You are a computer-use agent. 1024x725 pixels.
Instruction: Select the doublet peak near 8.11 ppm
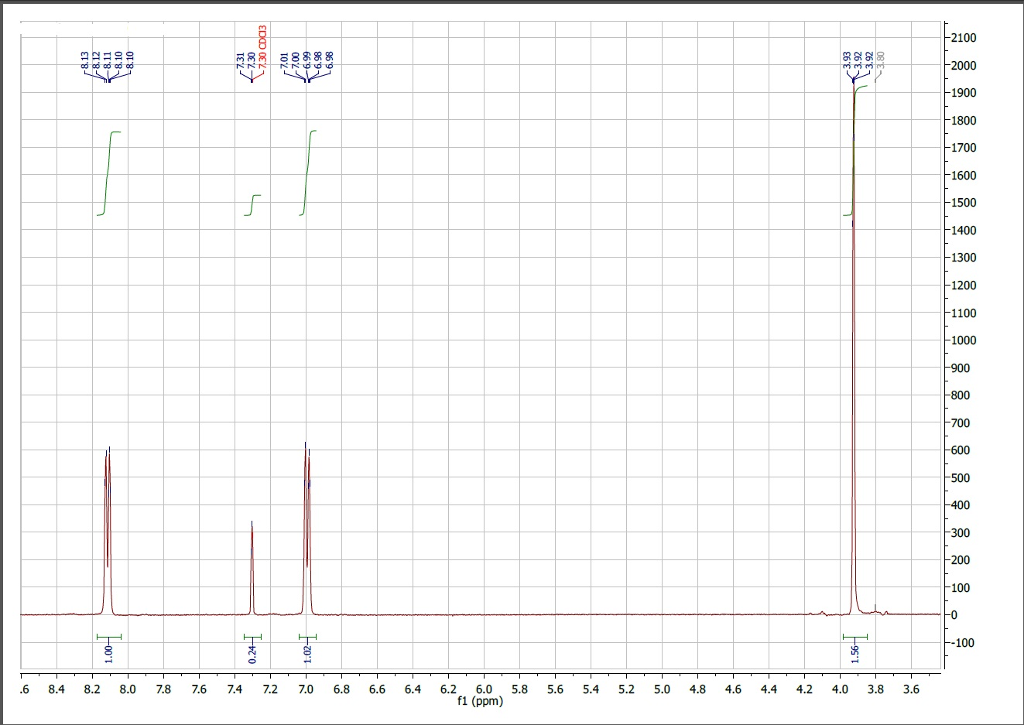click(107, 500)
